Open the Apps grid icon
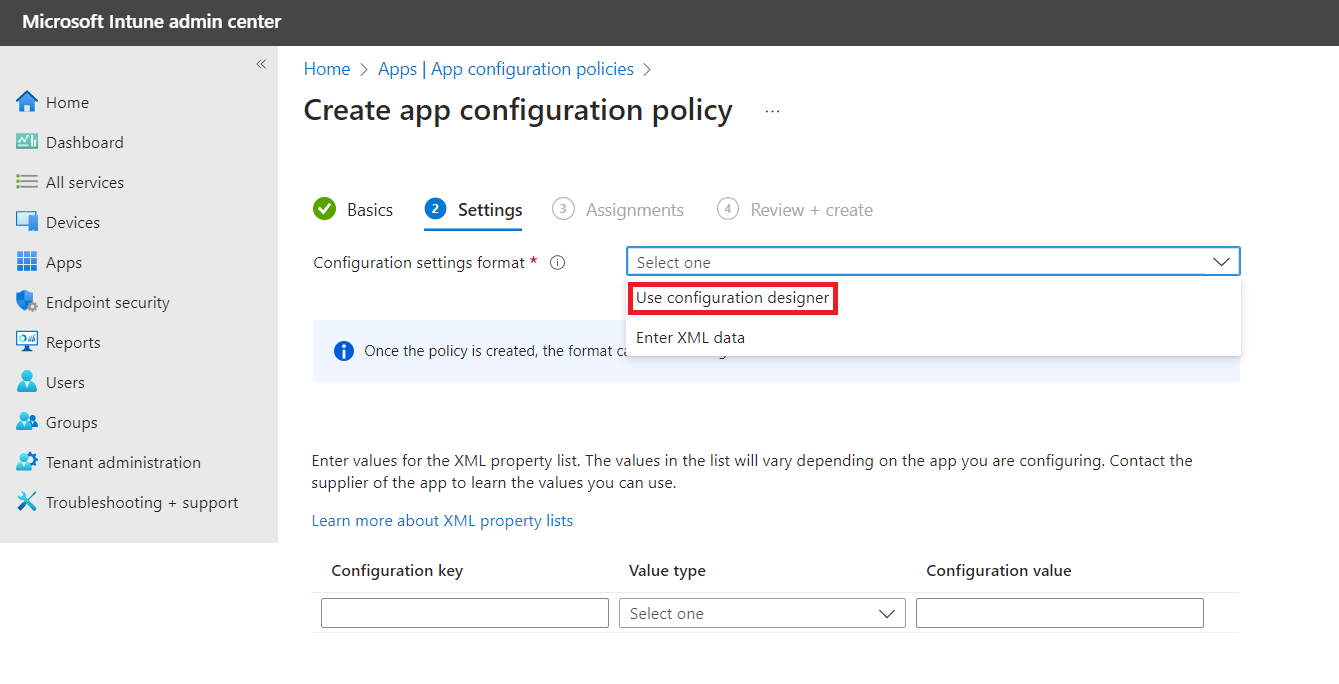The image size is (1339, 684). (27, 262)
